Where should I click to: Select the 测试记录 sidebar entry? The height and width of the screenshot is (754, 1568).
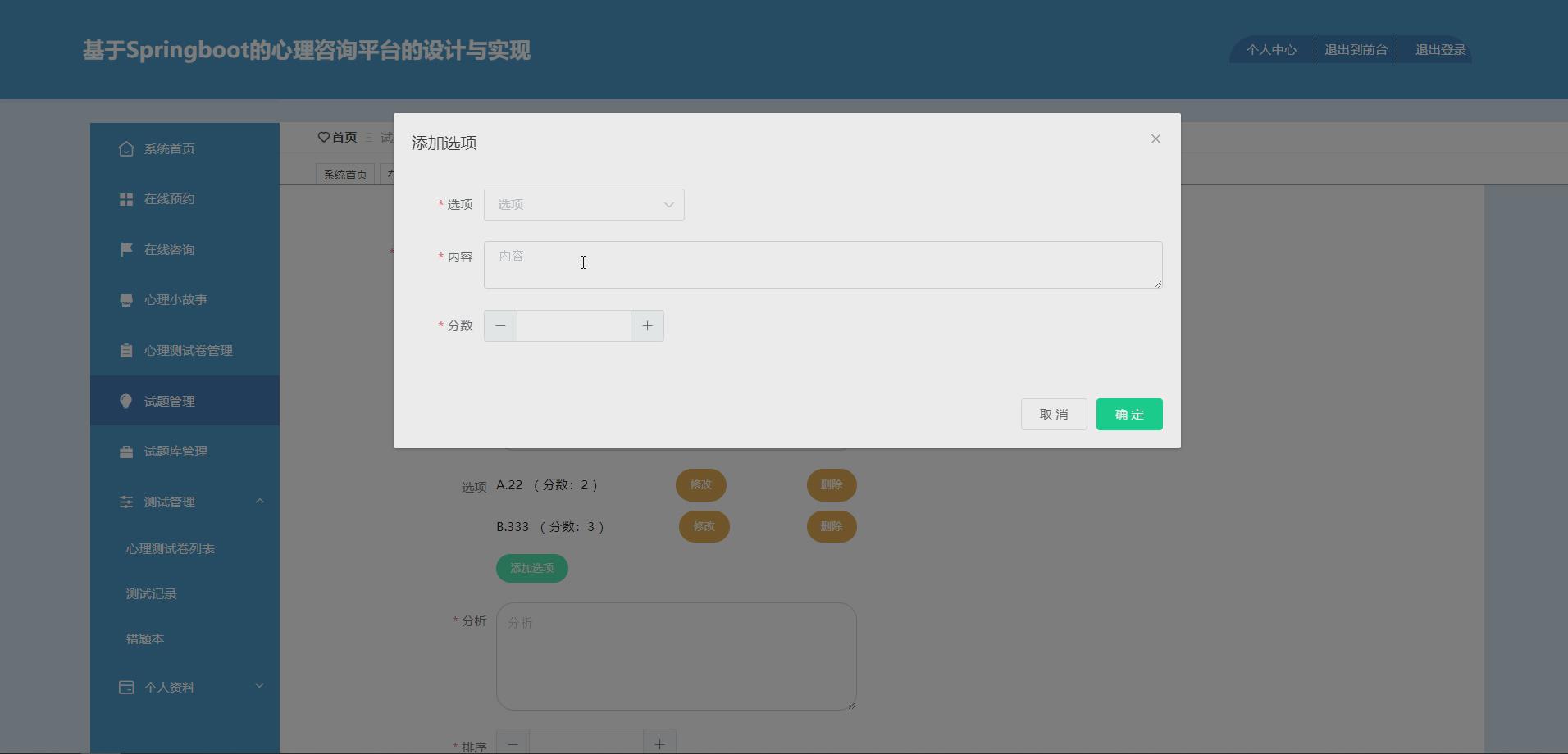151,593
